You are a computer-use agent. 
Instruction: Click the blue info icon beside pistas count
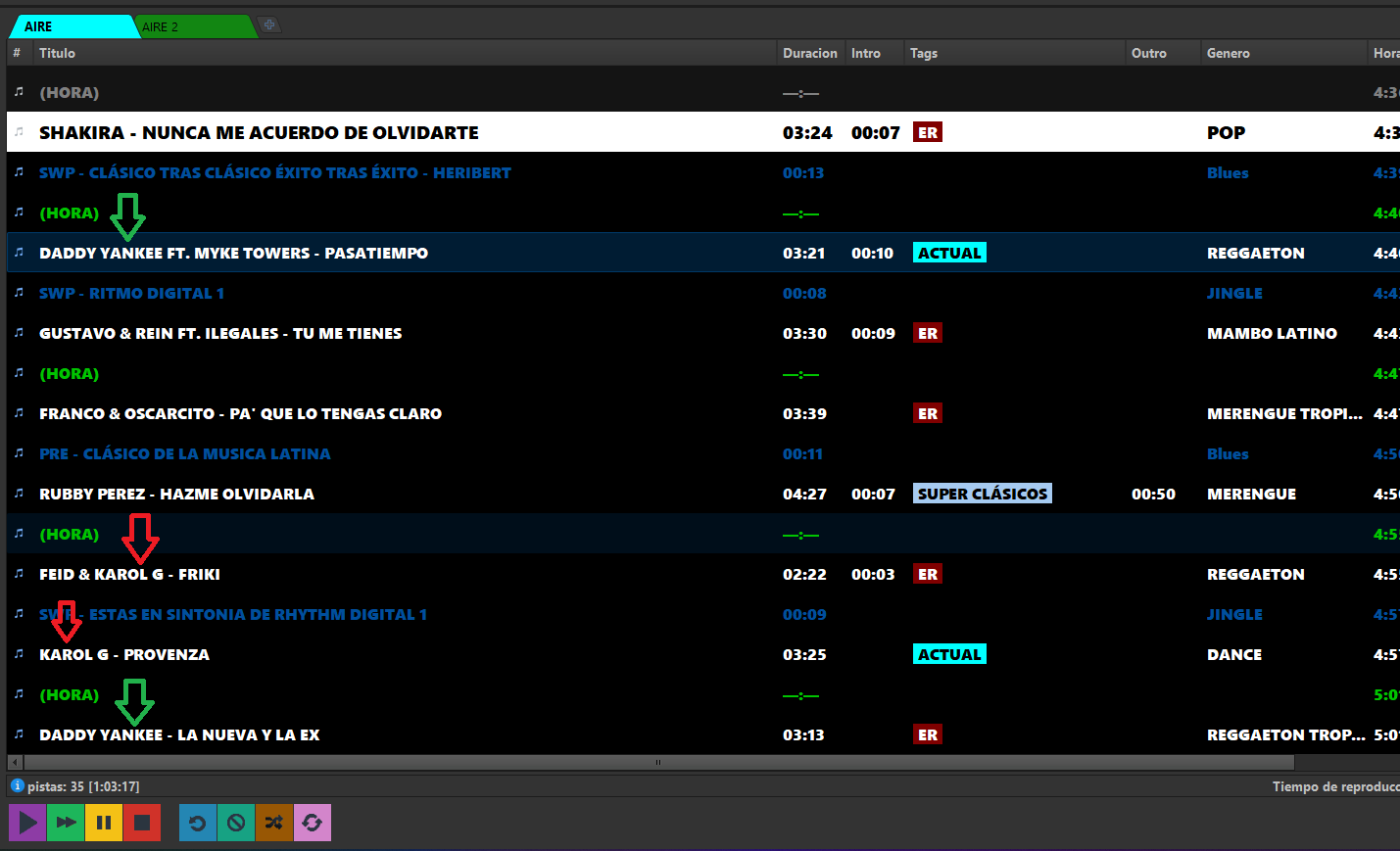coord(17,785)
